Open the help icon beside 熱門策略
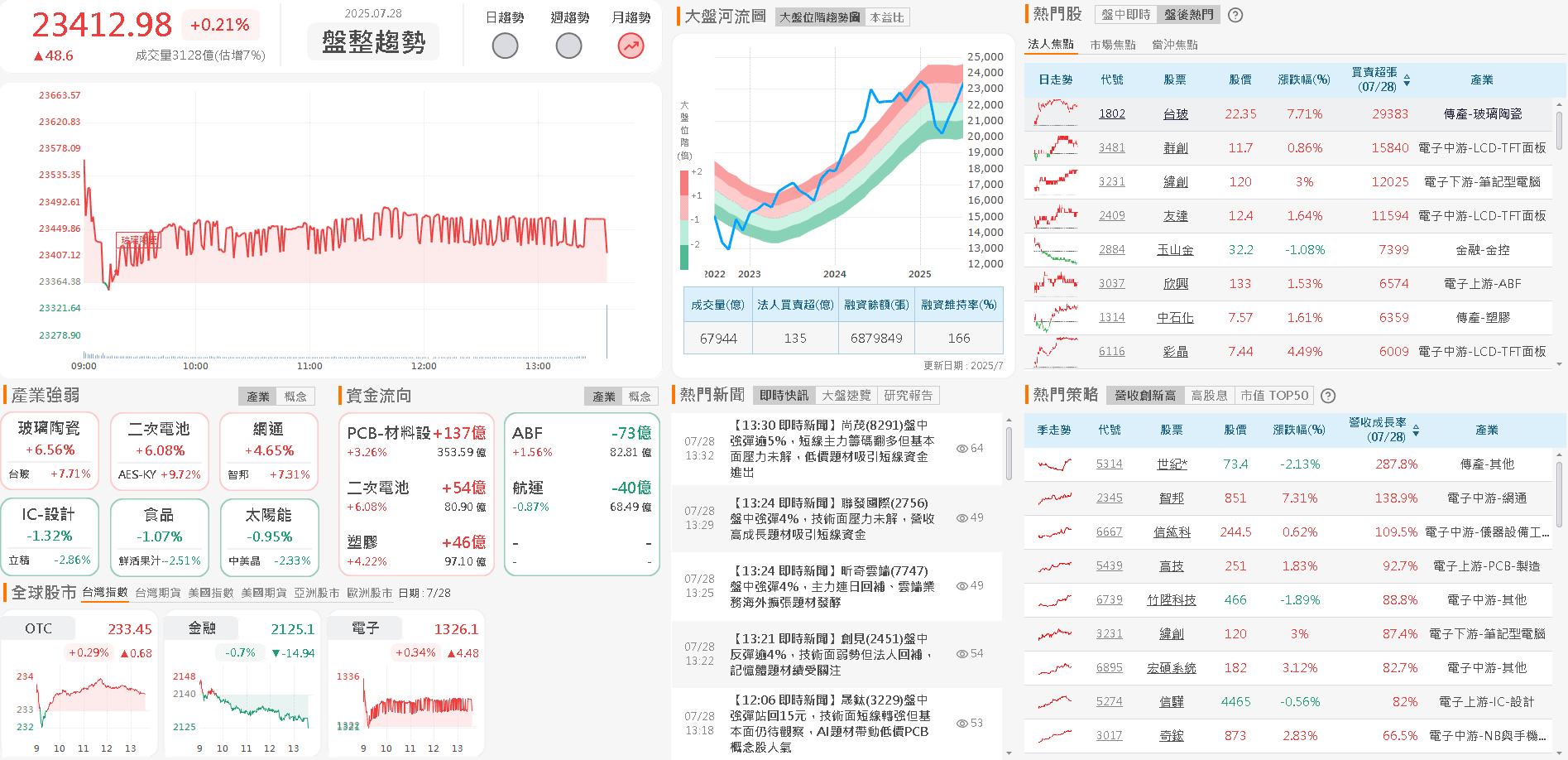The width and height of the screenshot is (1568, 760). point(1328,396)
